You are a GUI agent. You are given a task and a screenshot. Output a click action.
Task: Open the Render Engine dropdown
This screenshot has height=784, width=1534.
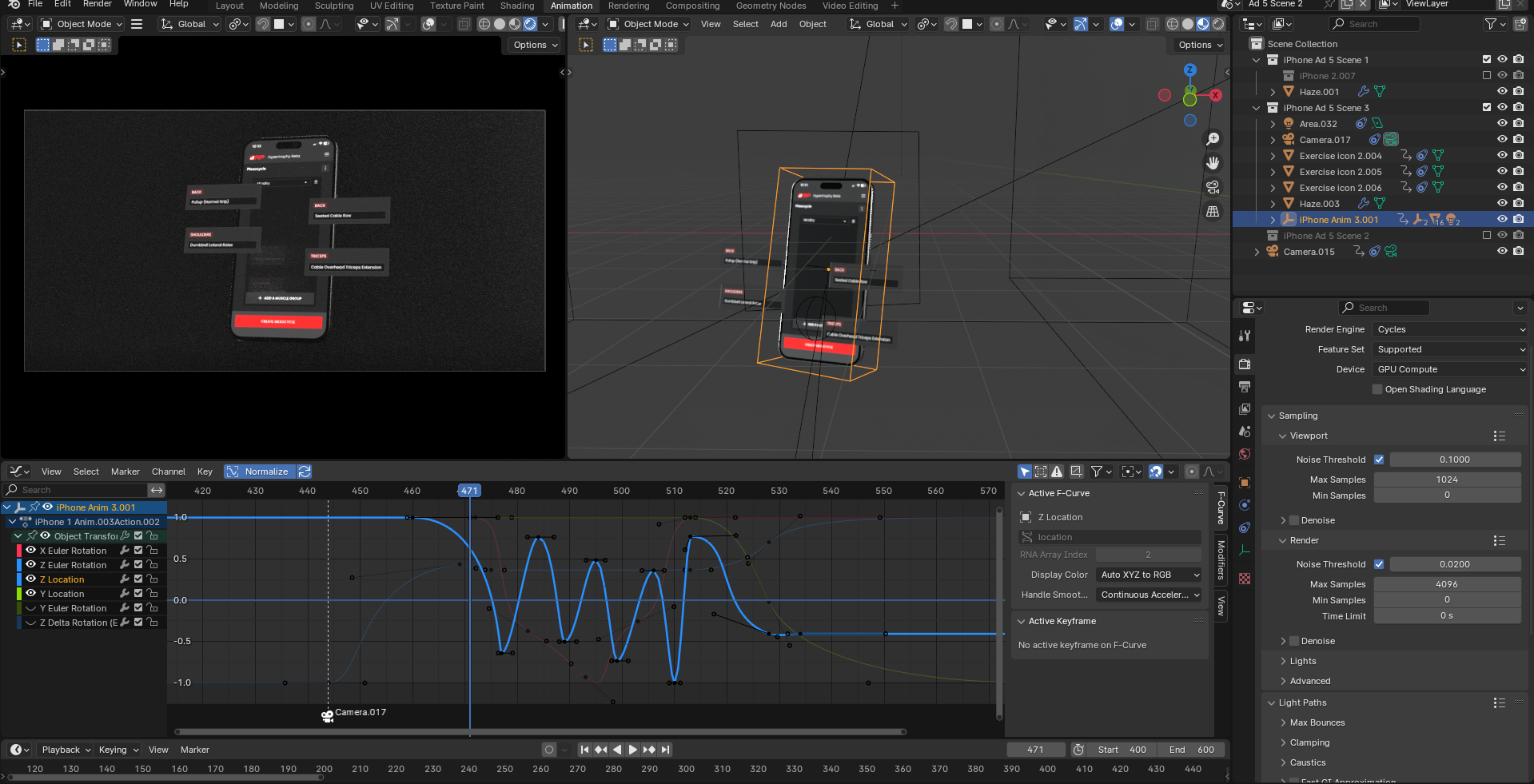pos(1451,329)
